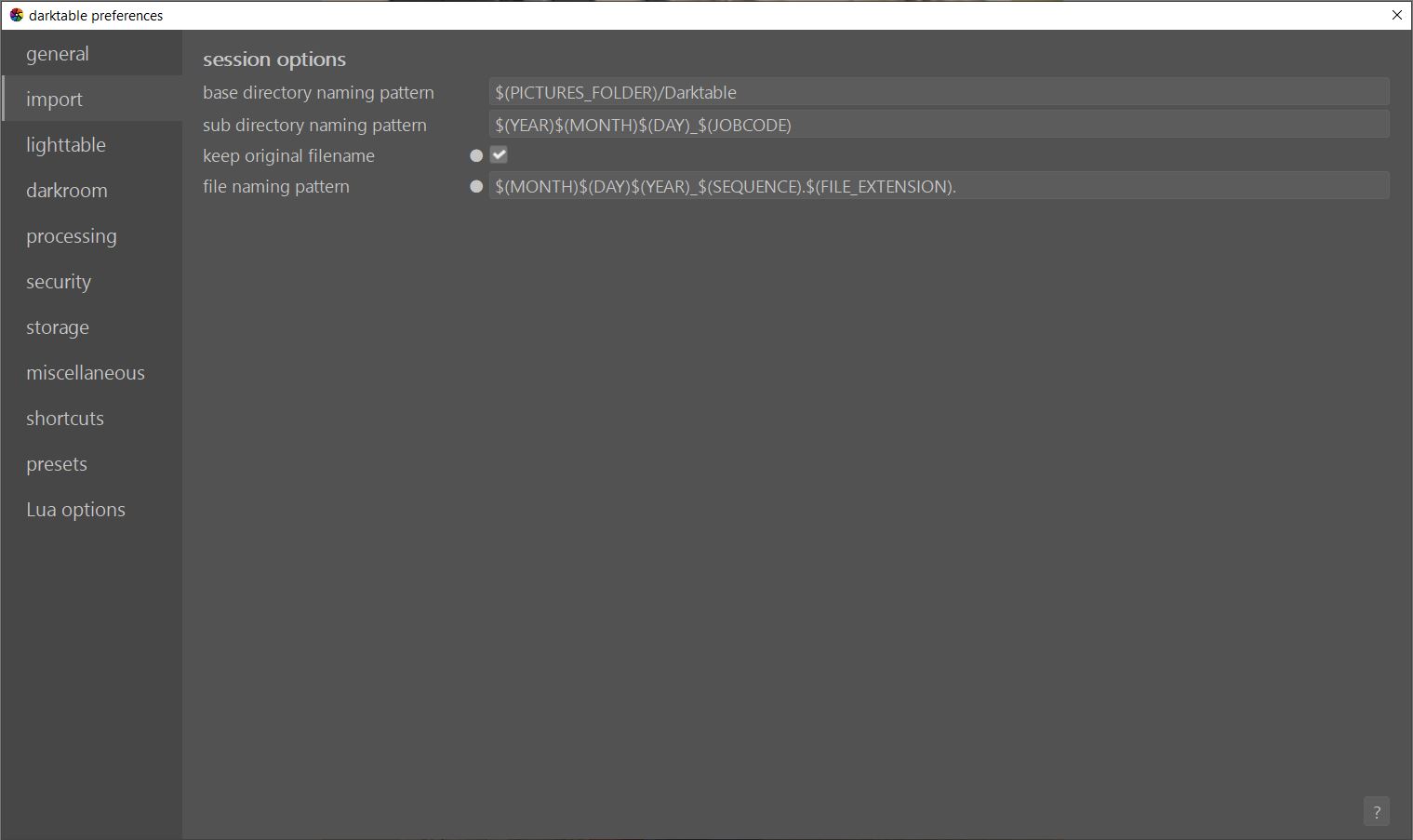Click the 'keep original filename' label
The width and height of the screenshot is (1413, 840).
288,155
